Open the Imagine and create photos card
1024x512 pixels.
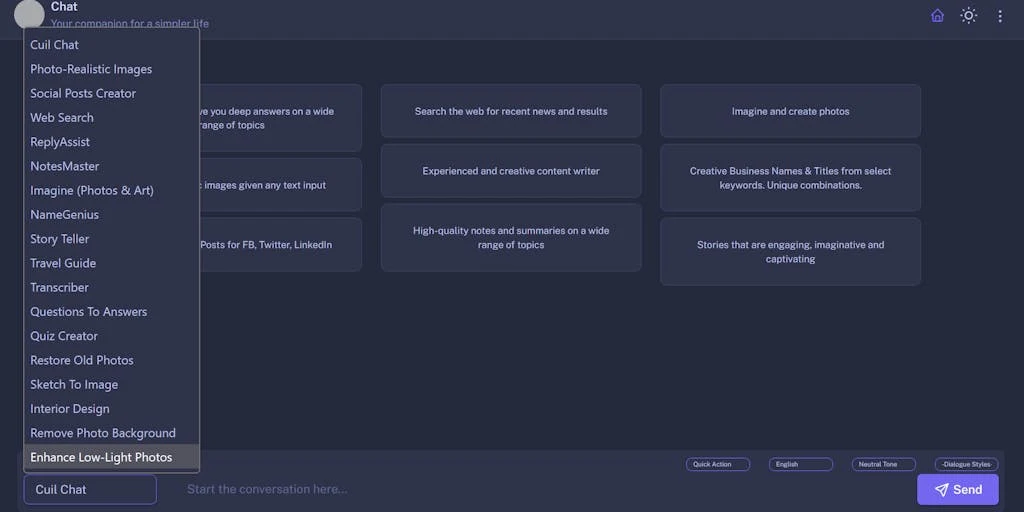(x=790, y=111)
